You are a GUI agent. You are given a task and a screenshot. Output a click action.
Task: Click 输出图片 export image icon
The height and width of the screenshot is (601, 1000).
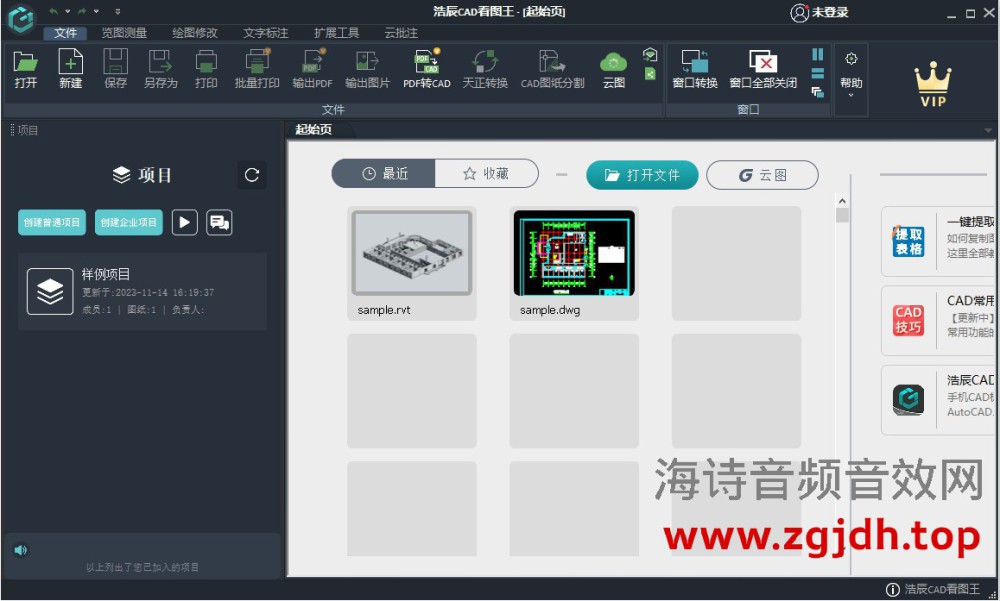pyautogui.click(x=367, y=69)
